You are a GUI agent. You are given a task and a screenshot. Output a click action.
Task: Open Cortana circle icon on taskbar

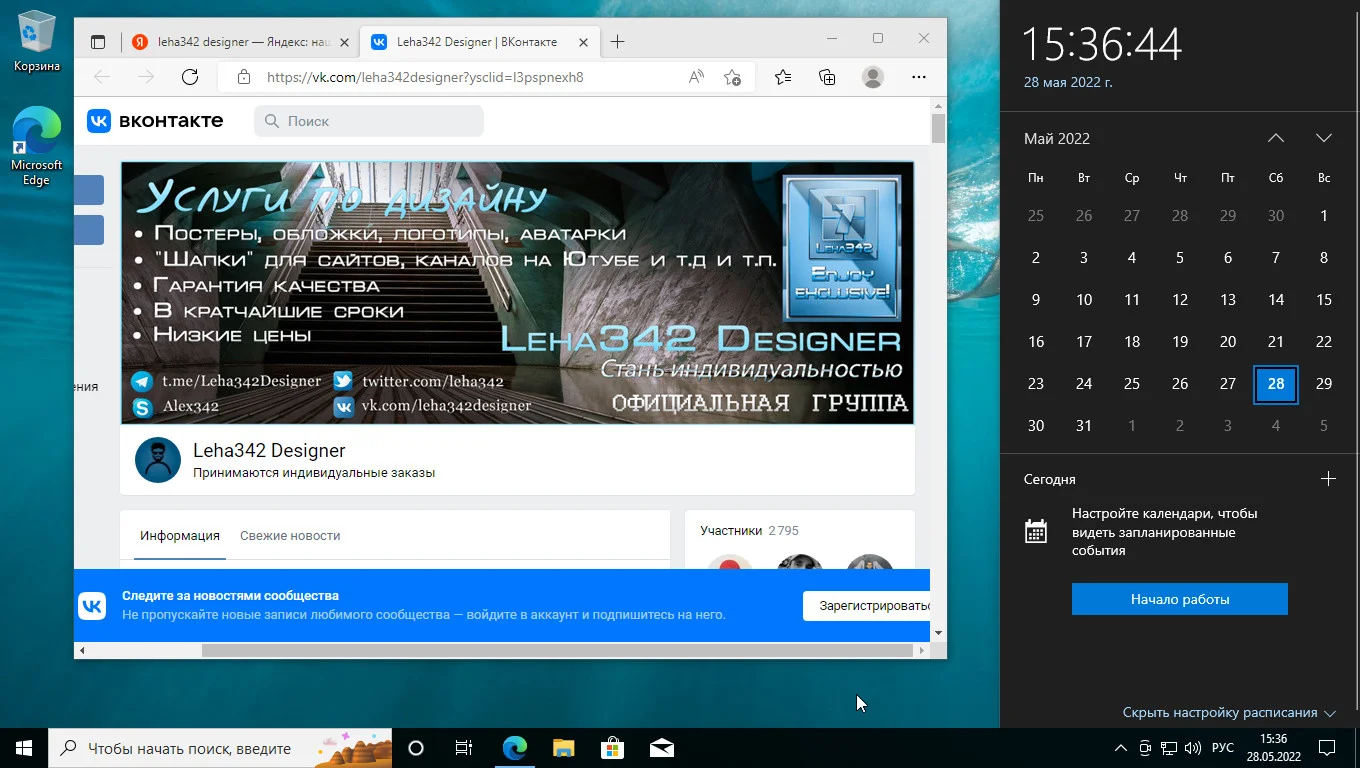click(x=416, y=748)
